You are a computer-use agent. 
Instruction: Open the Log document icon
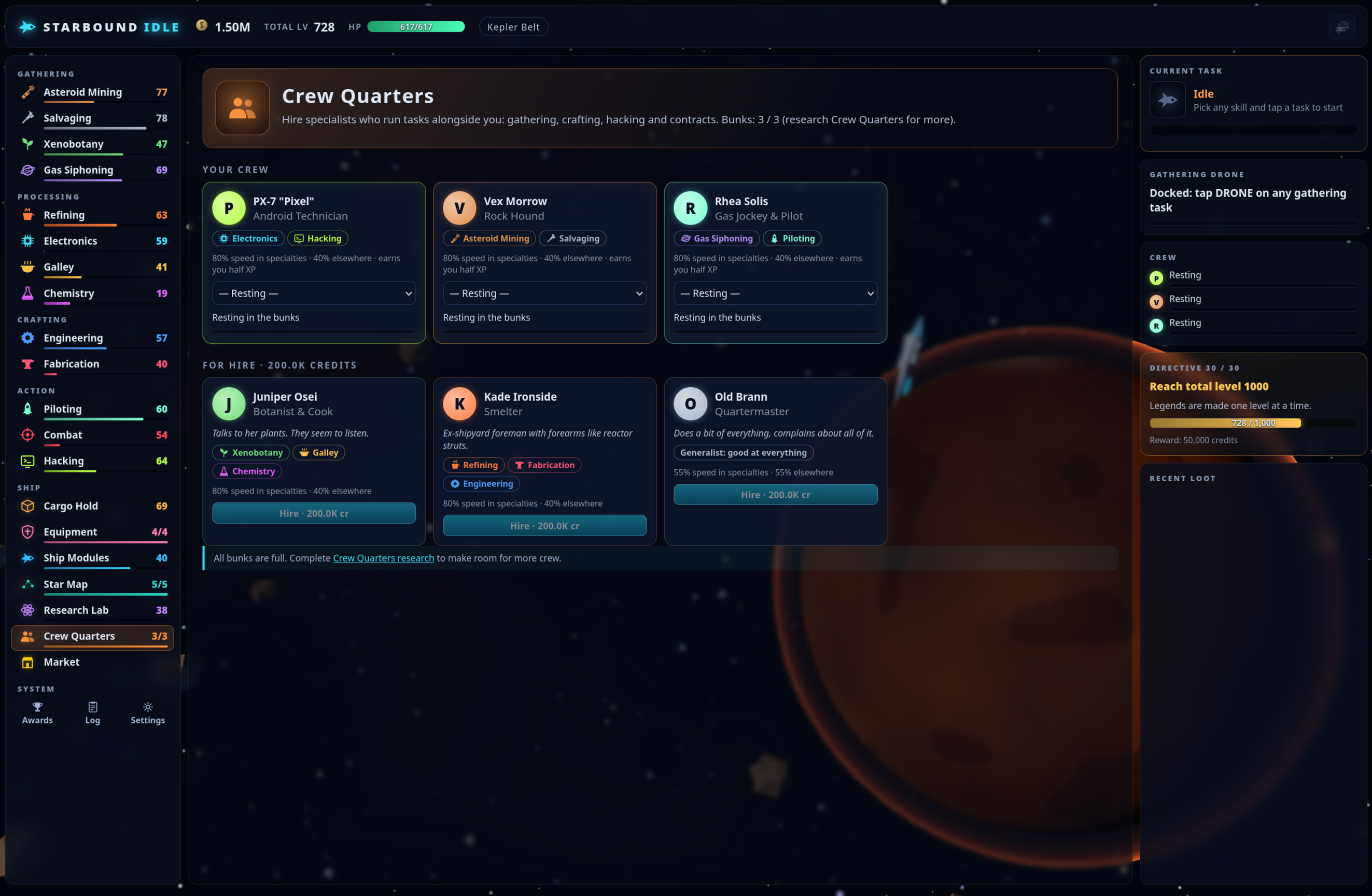pyautogui.click(x=93, y=707)
